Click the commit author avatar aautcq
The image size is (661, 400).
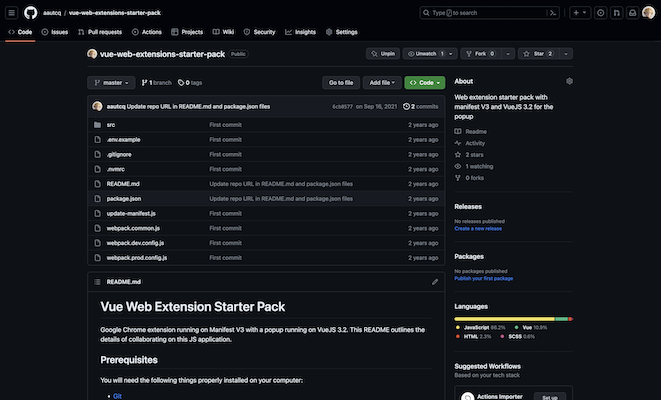[97, 106]
